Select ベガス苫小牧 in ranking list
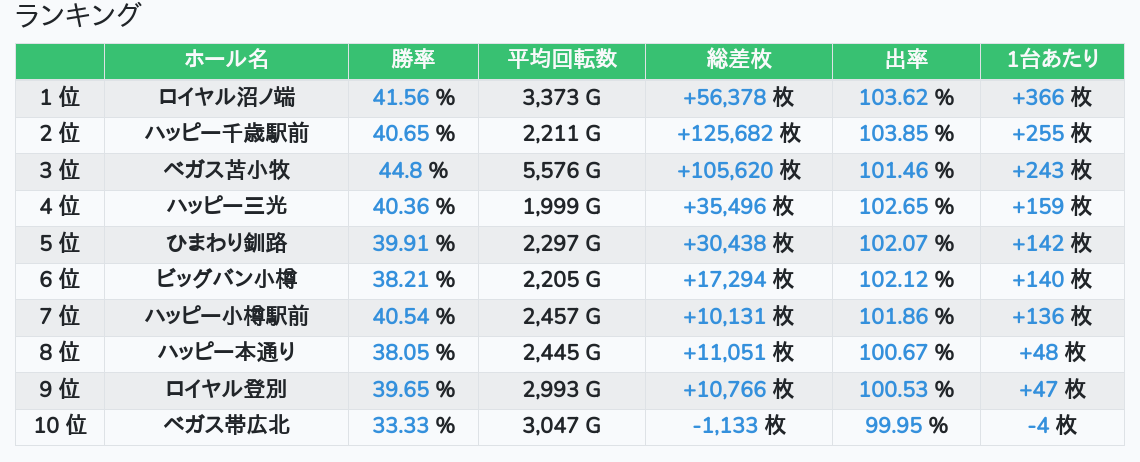 click(226, 171)
